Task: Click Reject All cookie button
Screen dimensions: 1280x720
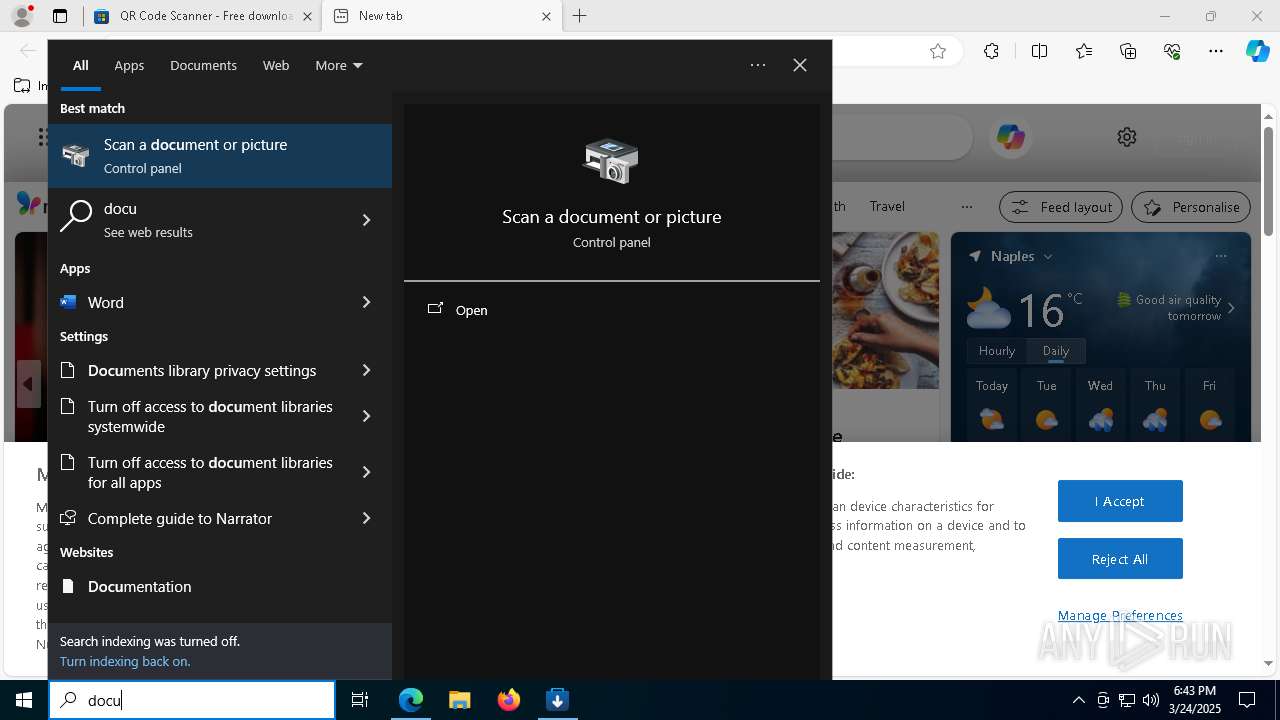Action: tap(1120, 559)
